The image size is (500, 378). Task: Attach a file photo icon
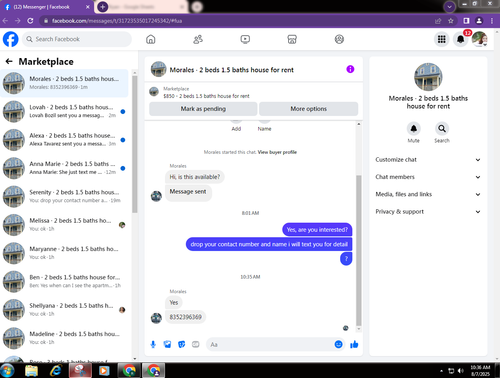[167, 344]
